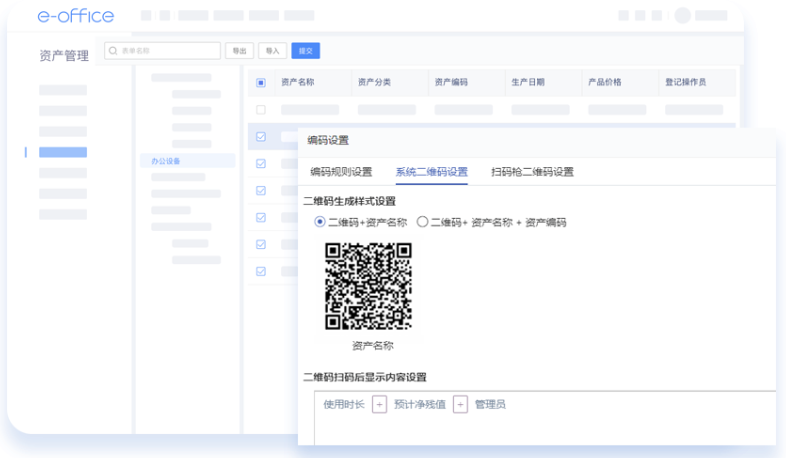
Task: Focus the 表单名称 search field
Action: 162,51
